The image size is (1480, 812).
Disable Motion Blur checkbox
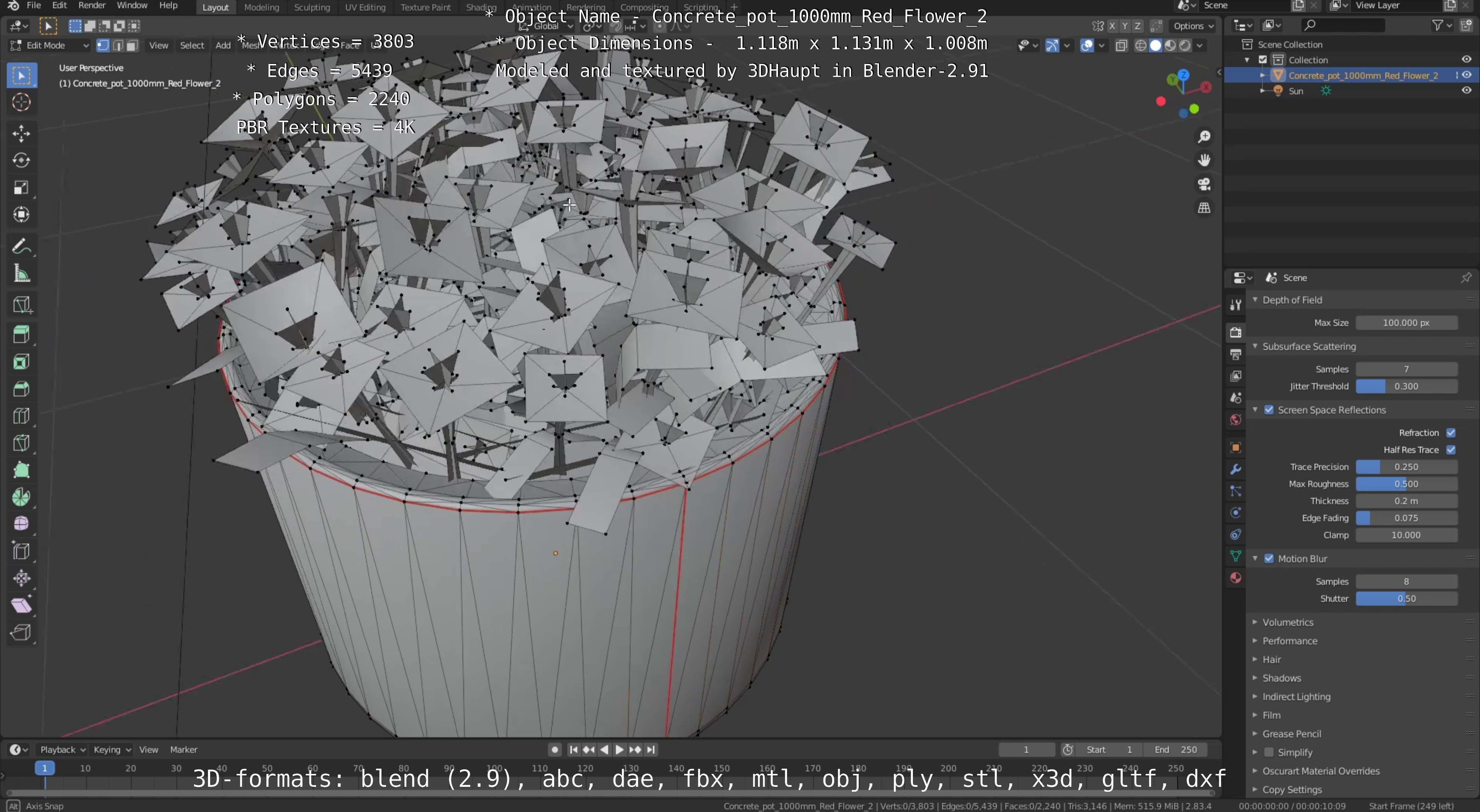1269,559
